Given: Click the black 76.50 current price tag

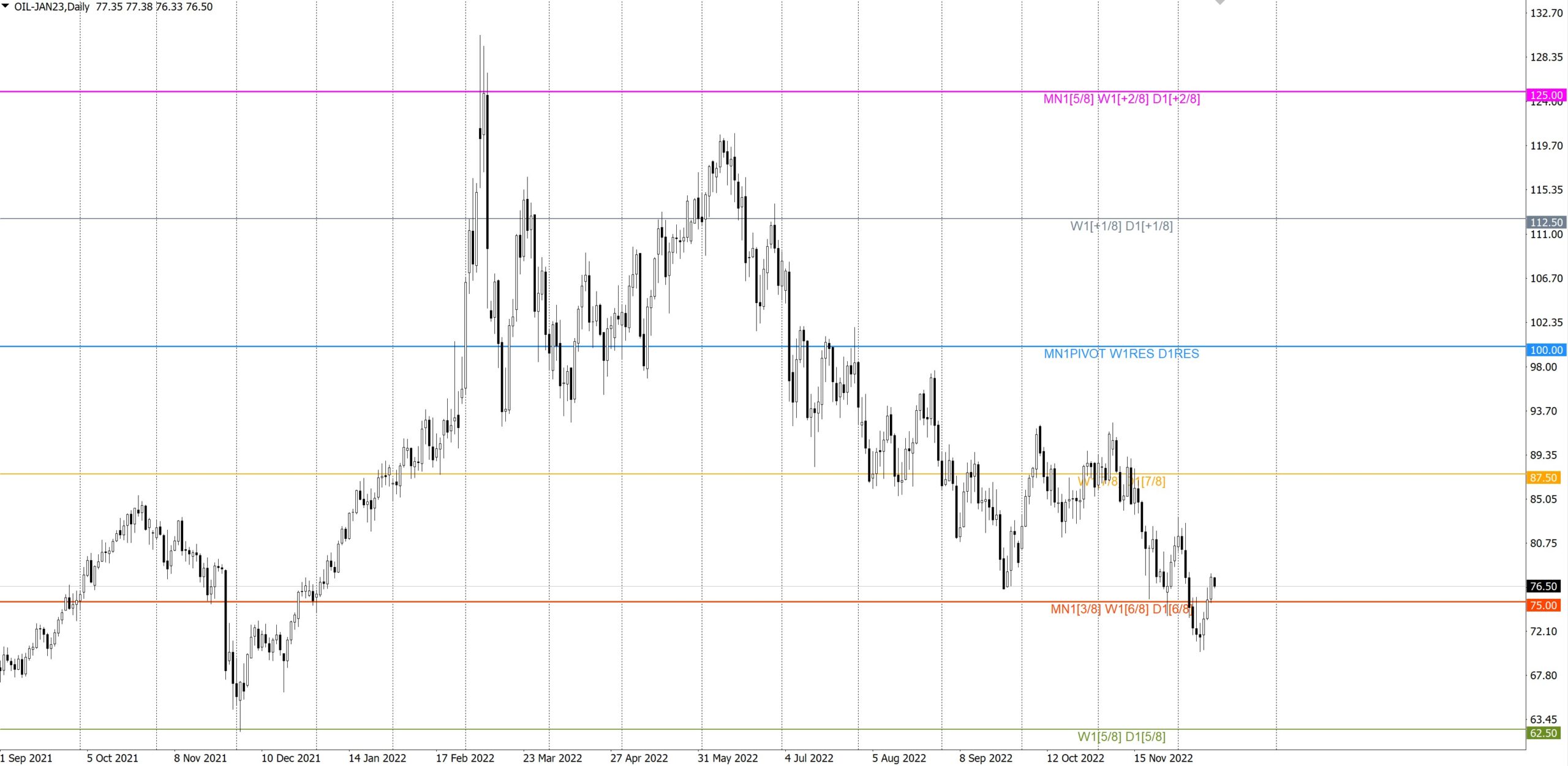Looking at the screenshot, I should 1543,587.
